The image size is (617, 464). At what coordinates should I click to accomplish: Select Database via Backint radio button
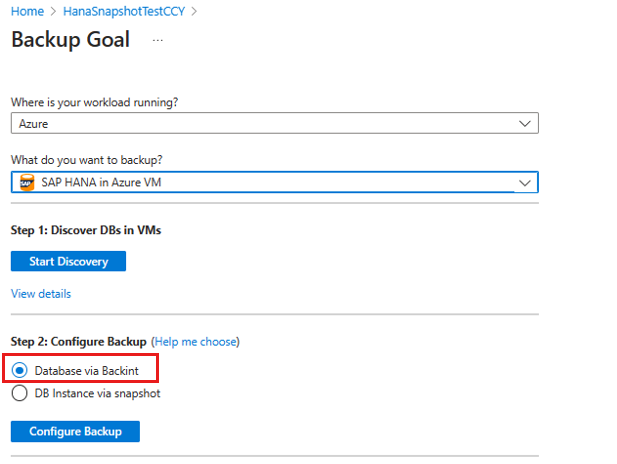coord(19,370)
